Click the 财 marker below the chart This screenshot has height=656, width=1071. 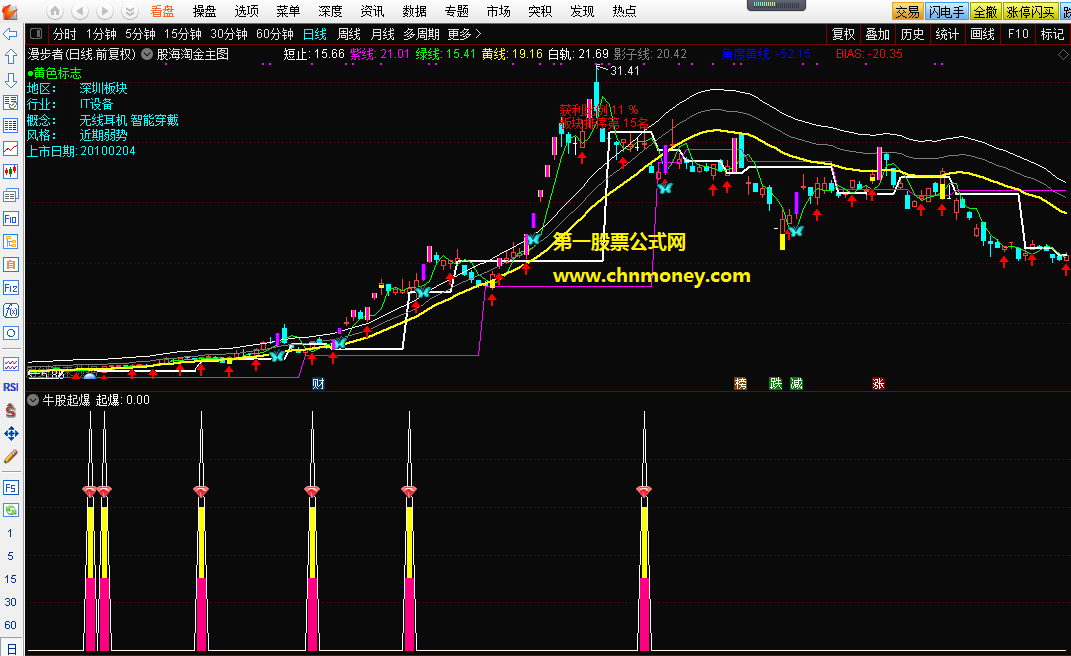point(318,383)
